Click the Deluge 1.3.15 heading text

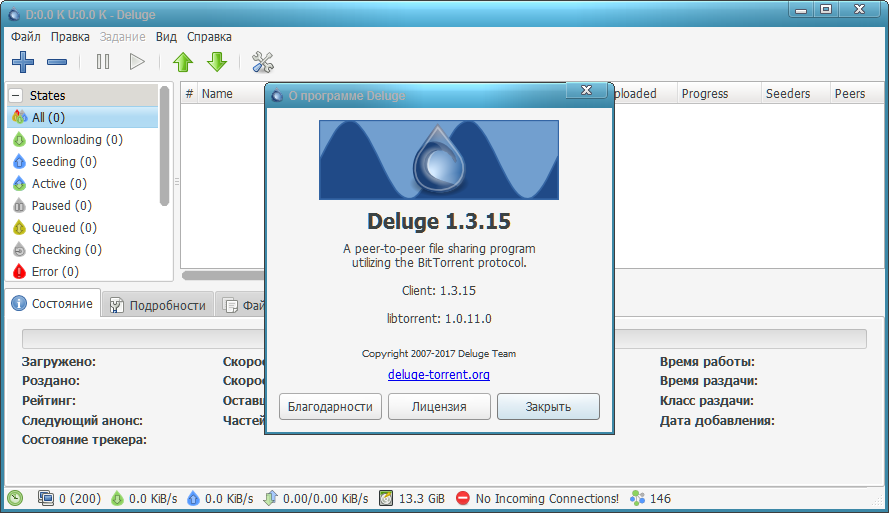pos(439,221)
